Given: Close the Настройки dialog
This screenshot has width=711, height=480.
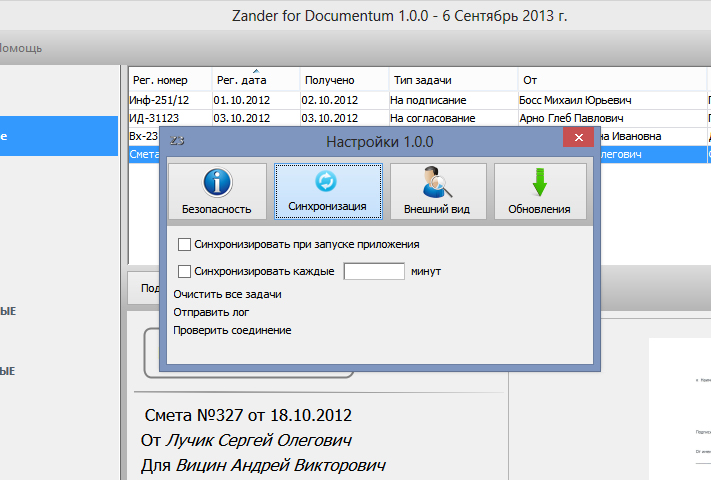Looking at the screenshot, I should [580, 140].
